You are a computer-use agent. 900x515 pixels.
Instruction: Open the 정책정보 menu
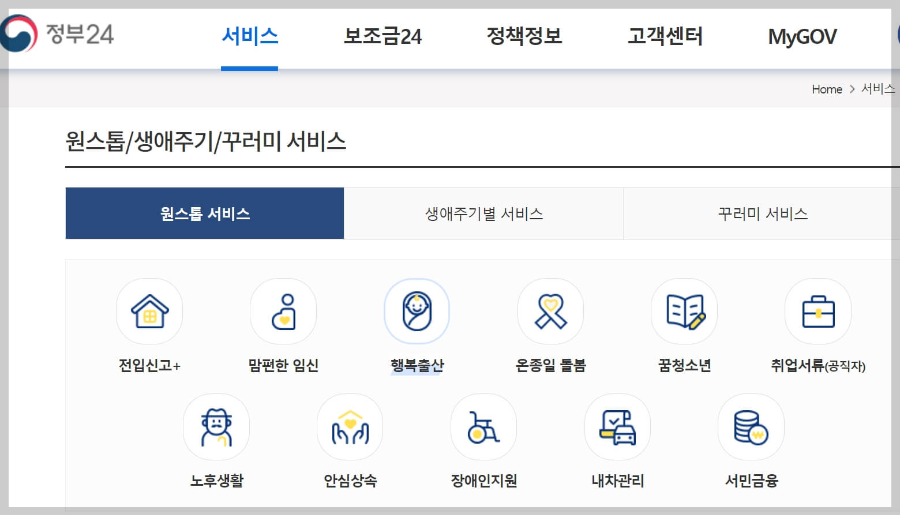[x=524, y=36]
